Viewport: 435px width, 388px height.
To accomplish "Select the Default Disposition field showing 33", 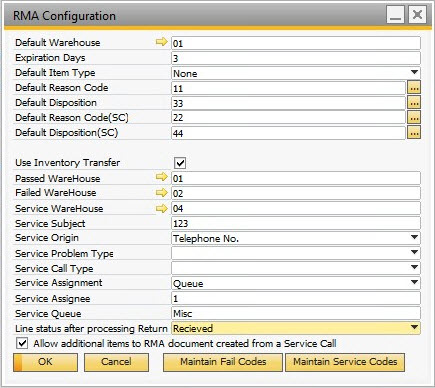I will [x=289, y=103].
